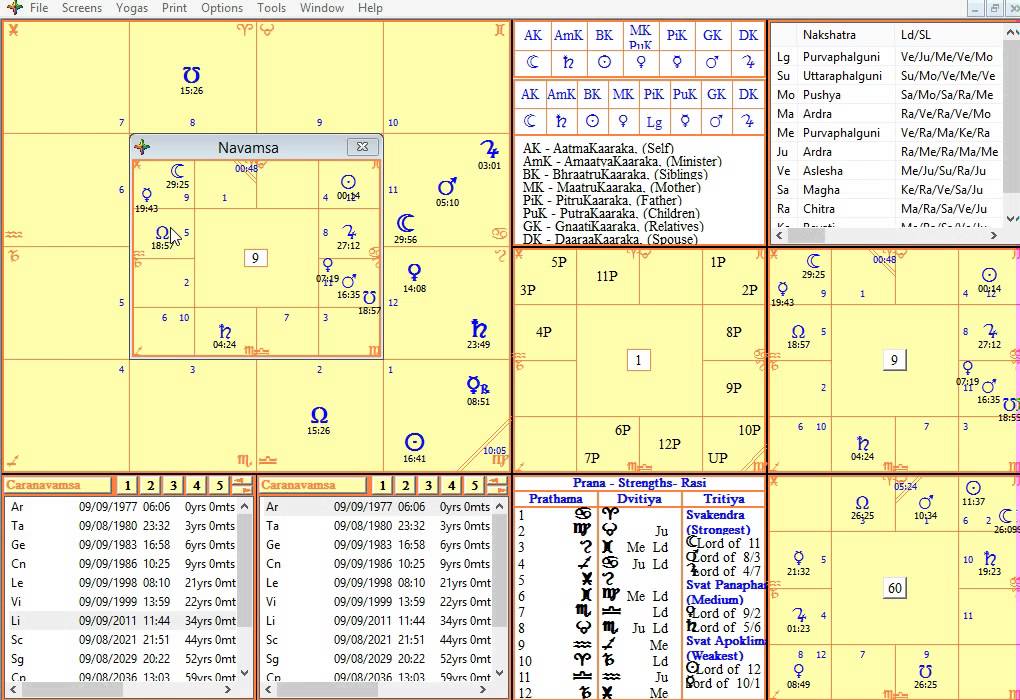
Task: Click Sun glyph at 11:37 in D-60 chart
Action: pos(973,488)
